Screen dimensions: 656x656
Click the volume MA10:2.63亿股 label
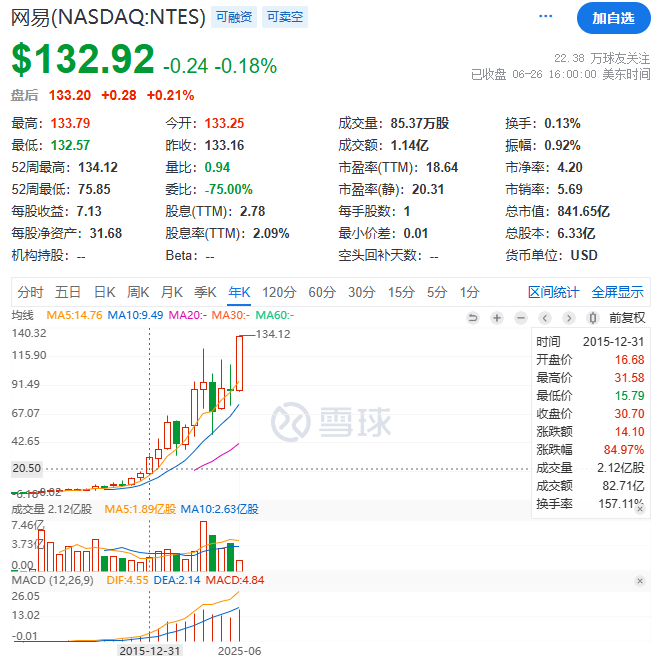220,509
